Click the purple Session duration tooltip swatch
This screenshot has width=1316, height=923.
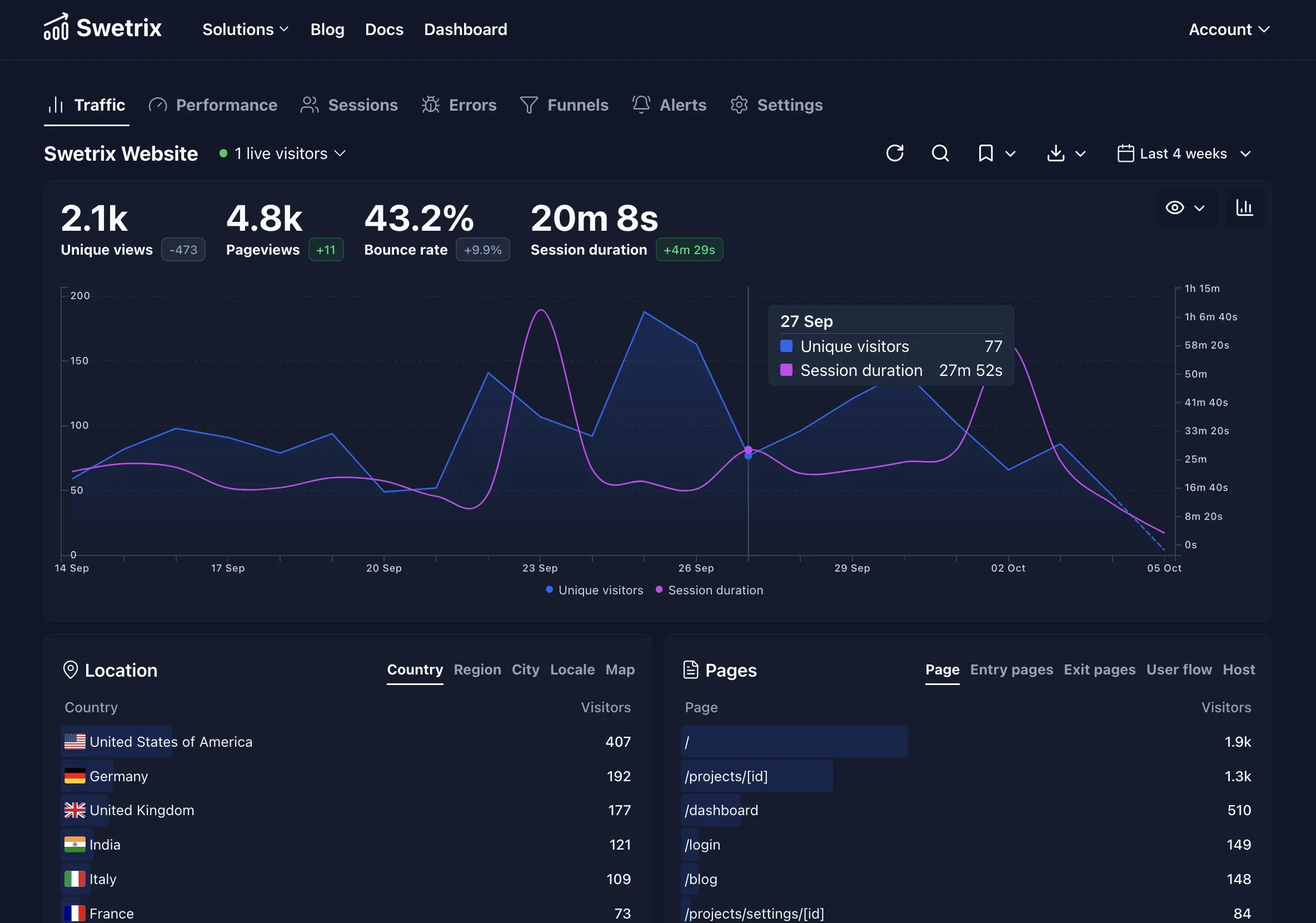coord(786,370)
